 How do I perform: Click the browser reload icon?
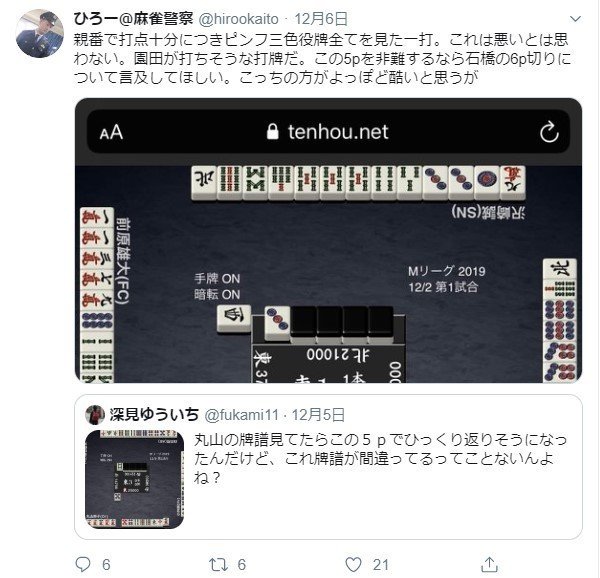pyautogui.click(x=549, y=132)
